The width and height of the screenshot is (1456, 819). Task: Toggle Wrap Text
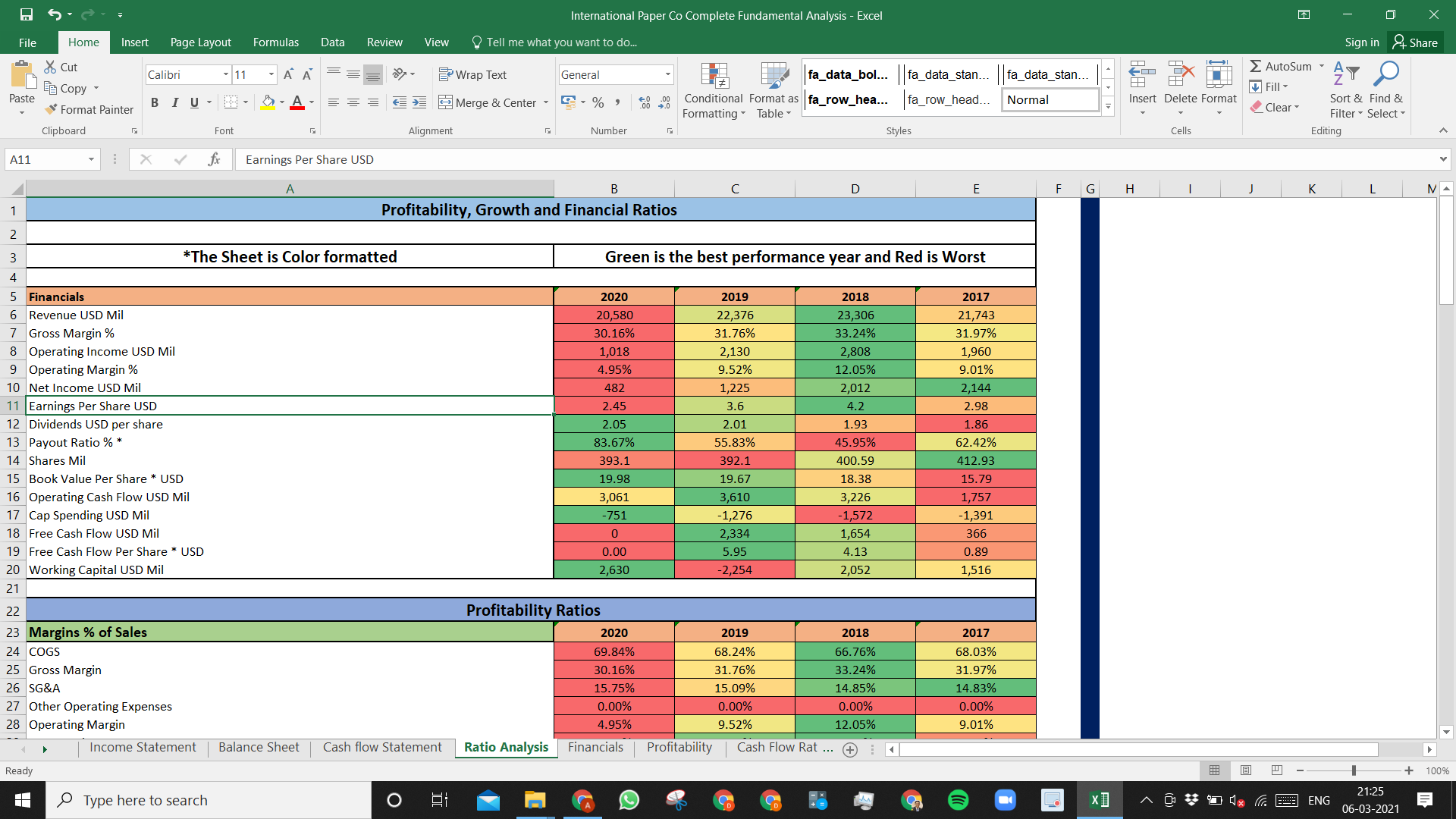[x=472, y=74]
